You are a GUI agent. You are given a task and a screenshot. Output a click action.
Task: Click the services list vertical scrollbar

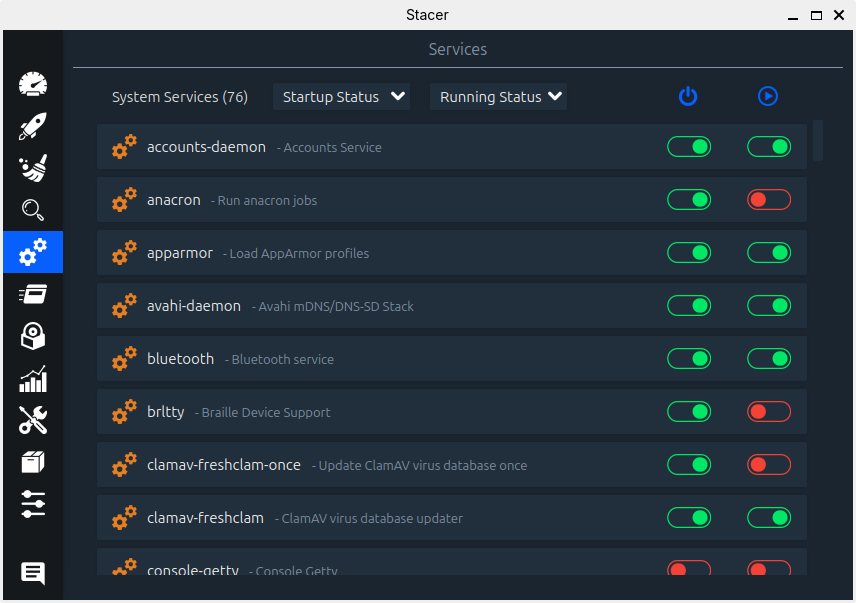(818, 141)
